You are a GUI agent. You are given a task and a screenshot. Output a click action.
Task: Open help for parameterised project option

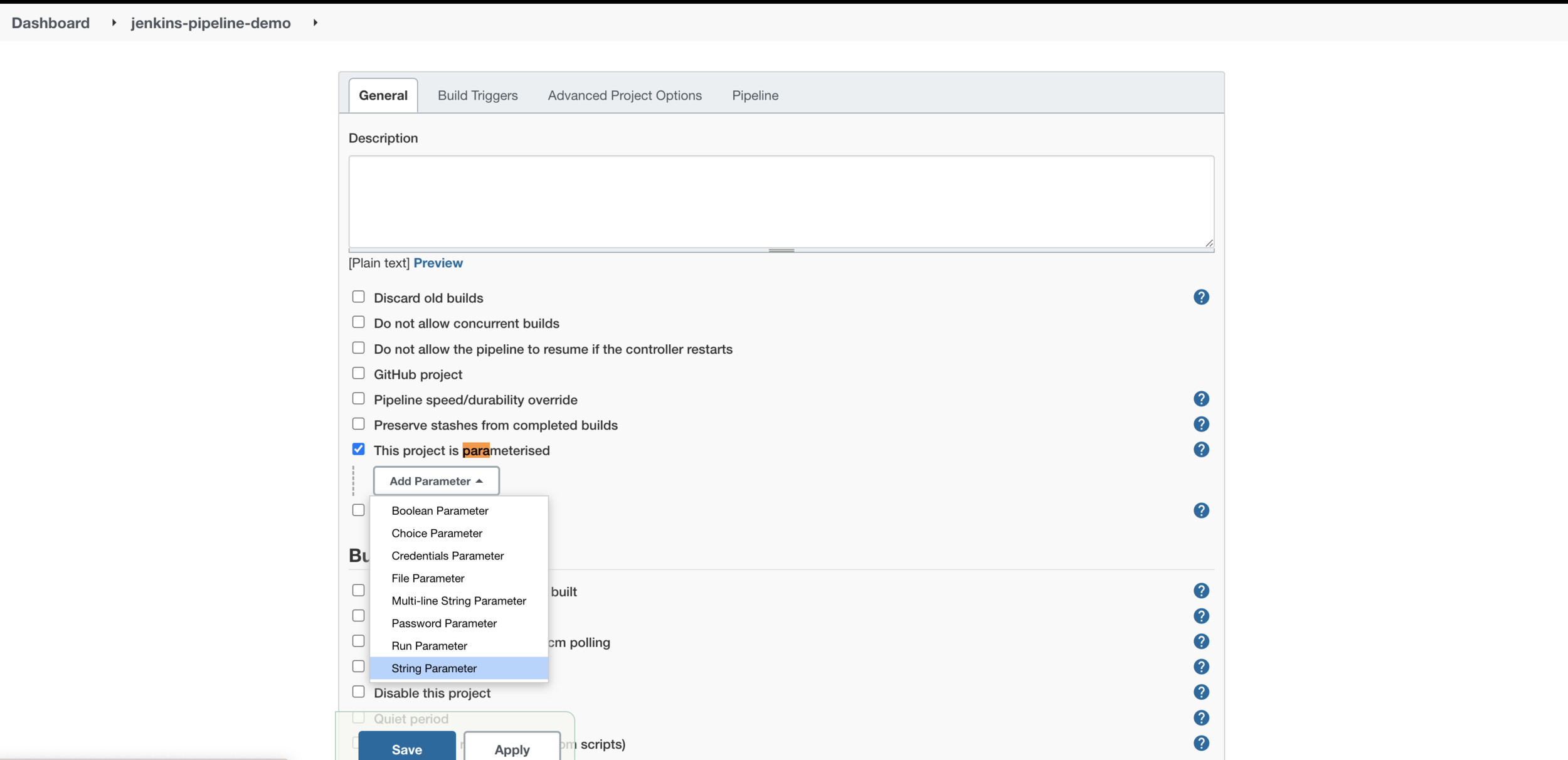(1200, 450)
